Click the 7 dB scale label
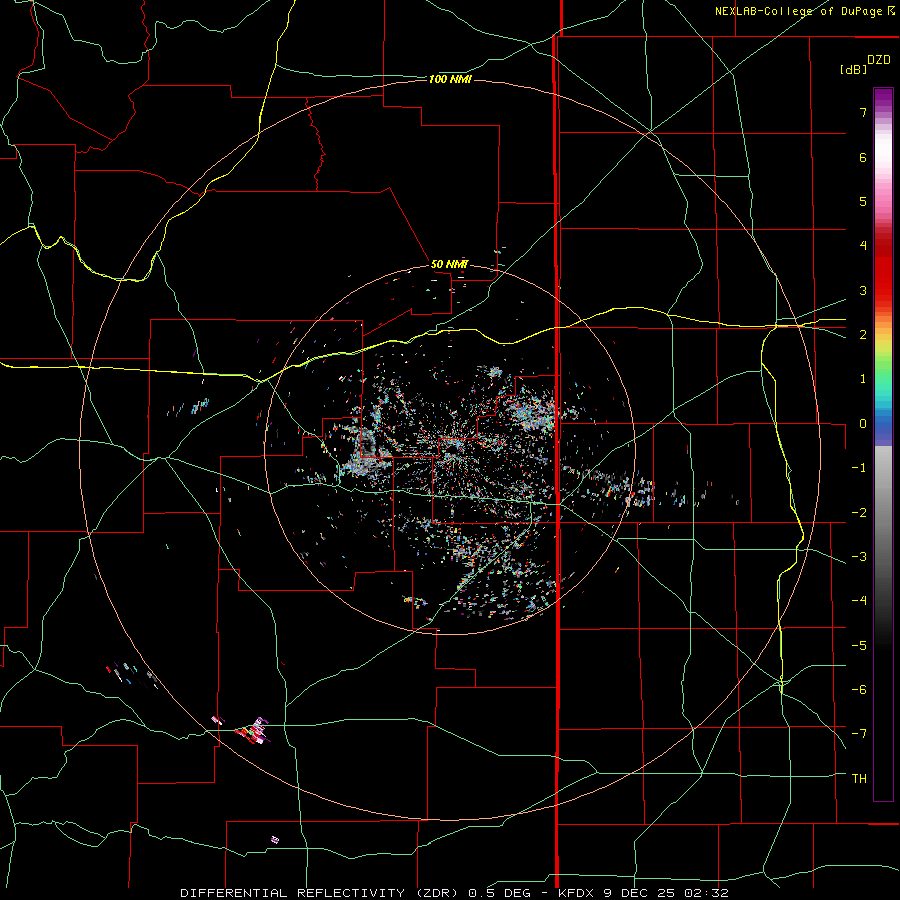Viewport: 900px width, 900px height. pos(863,112)
